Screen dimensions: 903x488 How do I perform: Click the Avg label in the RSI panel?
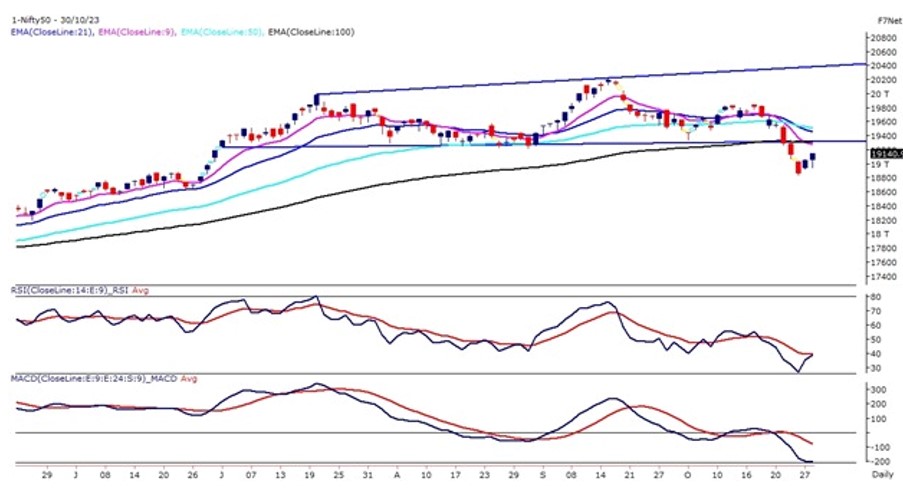click(141, 290)
